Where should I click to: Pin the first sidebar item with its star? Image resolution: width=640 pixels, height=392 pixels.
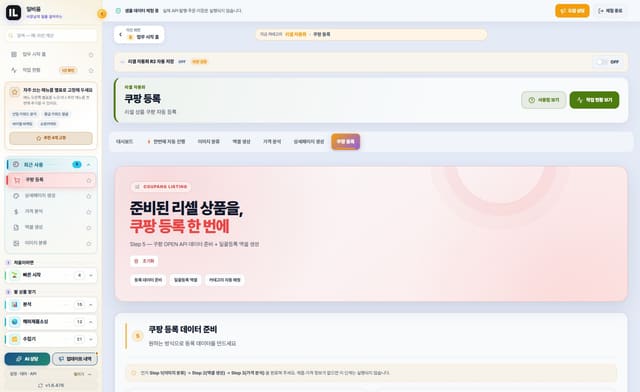pyautogui.click(x=91, y=55)
